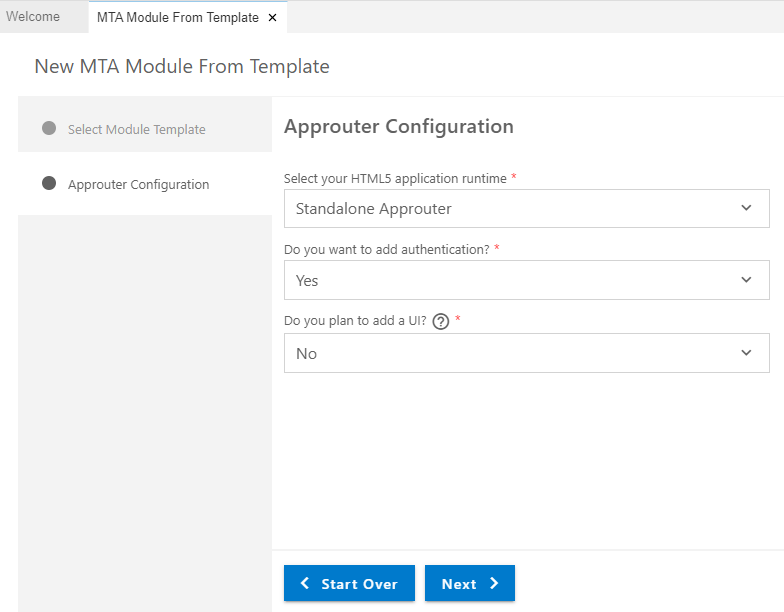Click chevron arrow of the Yes dropdown

[x=746, y=280]
